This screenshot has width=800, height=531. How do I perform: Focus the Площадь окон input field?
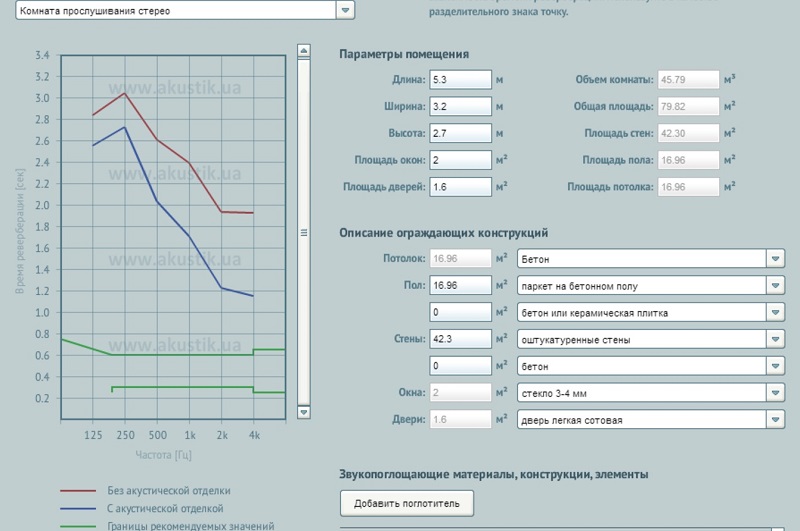[x=460, y=160]
